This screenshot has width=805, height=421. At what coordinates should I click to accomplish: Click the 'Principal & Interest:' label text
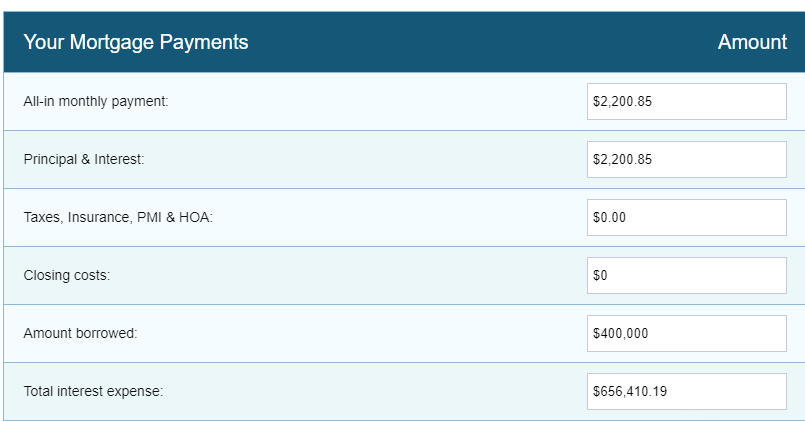coord(84,160)
